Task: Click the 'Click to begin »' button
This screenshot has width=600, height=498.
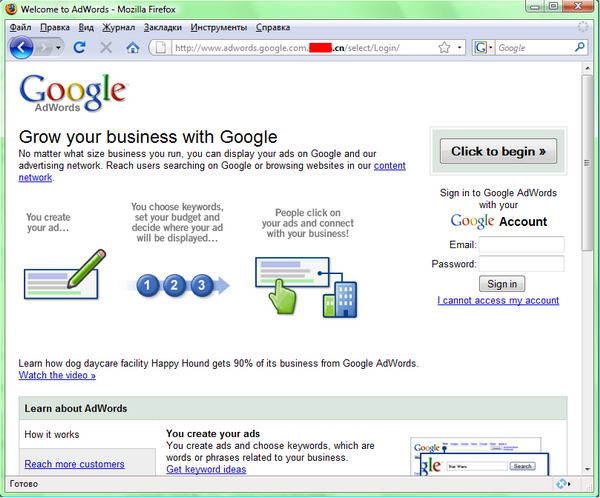Action: point(498,151)
